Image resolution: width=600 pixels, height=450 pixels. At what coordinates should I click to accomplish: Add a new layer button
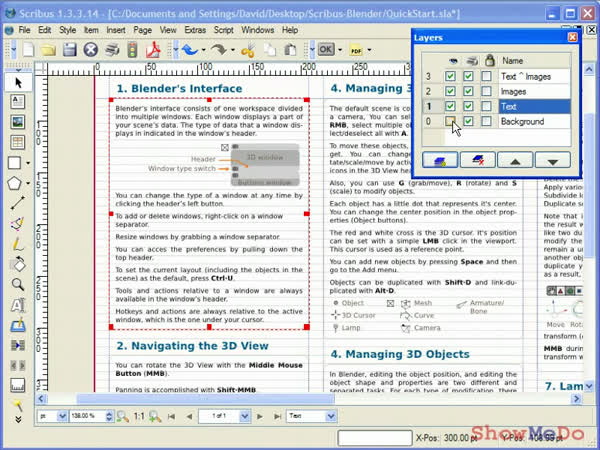coord(440,160)
